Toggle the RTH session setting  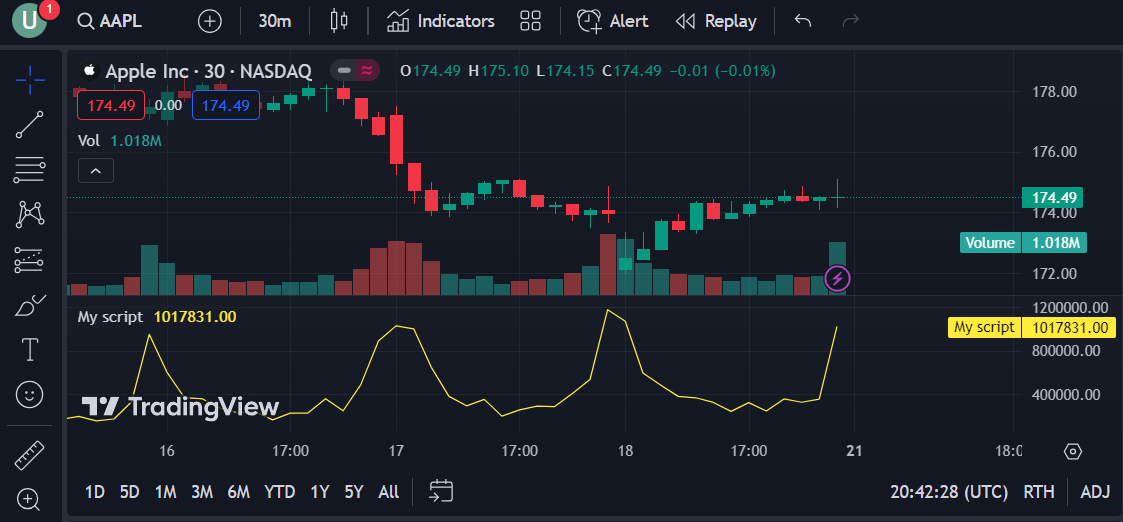pos(1038,492)
